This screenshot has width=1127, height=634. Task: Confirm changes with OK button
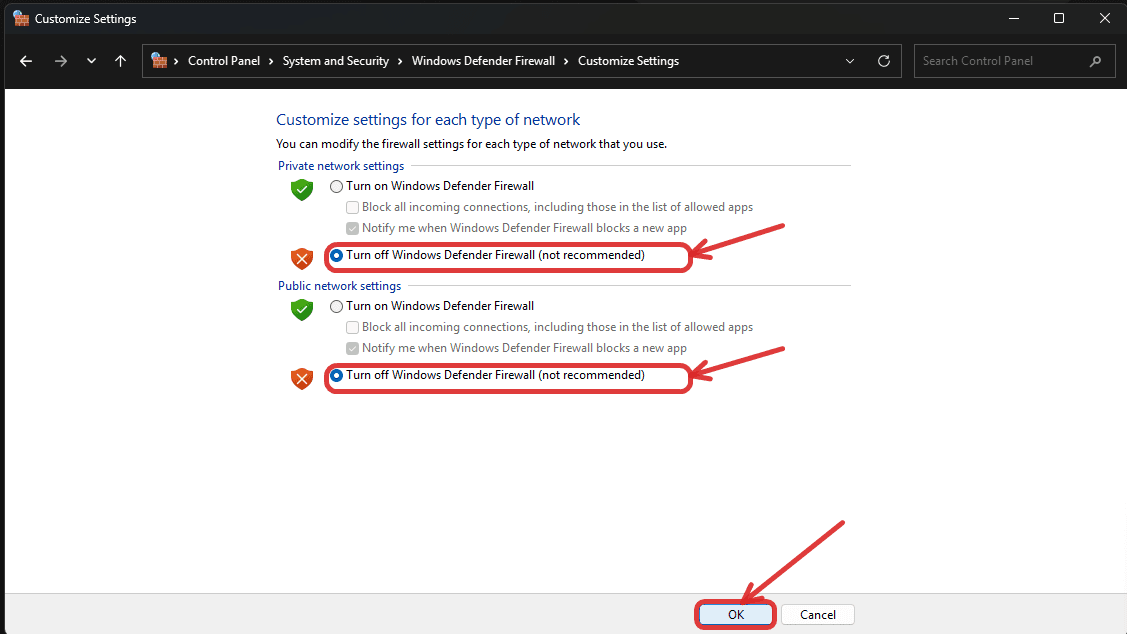click(735, 615)
